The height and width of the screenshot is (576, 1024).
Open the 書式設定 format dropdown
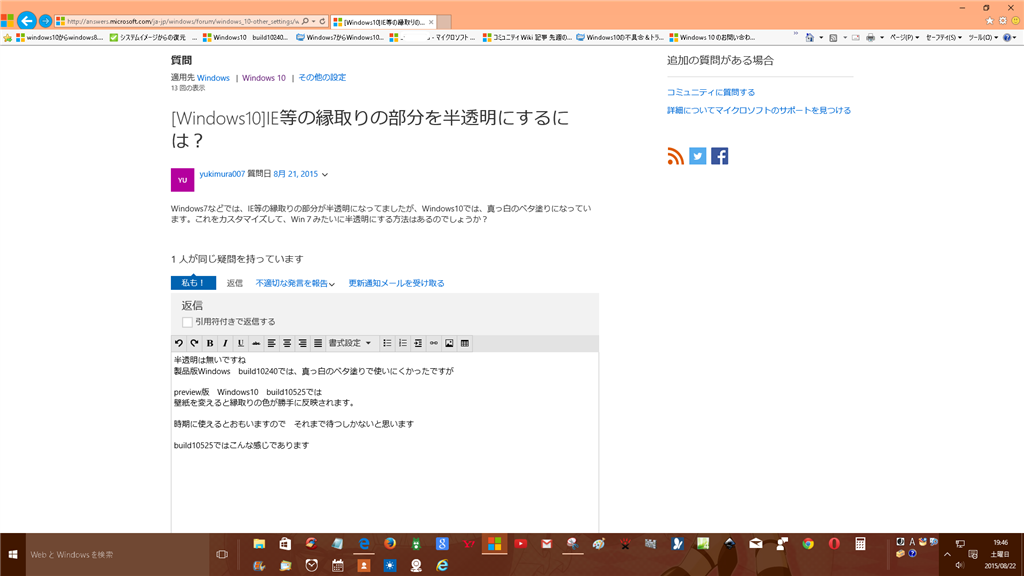[x=350, y=344]
